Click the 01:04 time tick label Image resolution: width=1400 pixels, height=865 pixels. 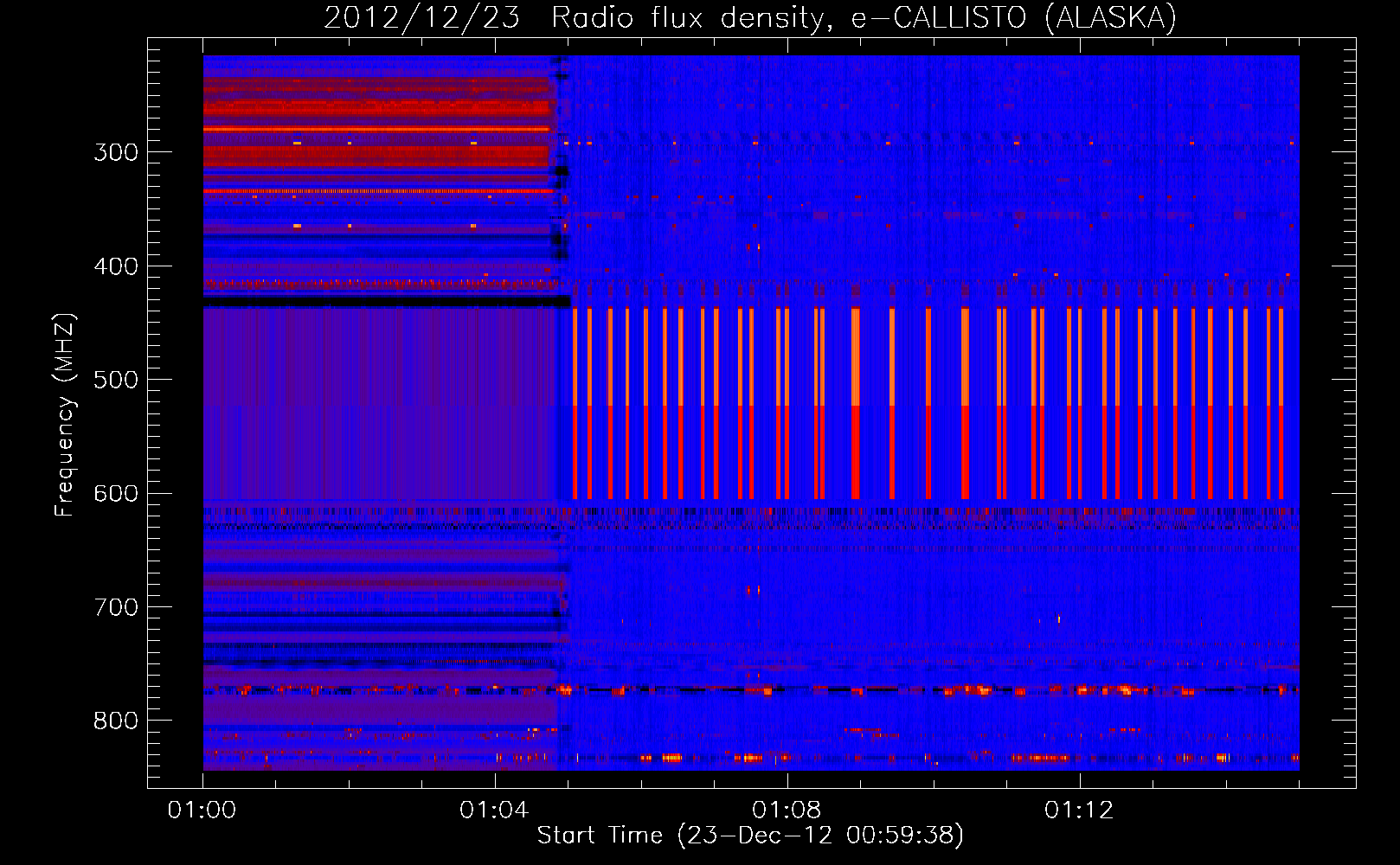click(x=494, y=811)
